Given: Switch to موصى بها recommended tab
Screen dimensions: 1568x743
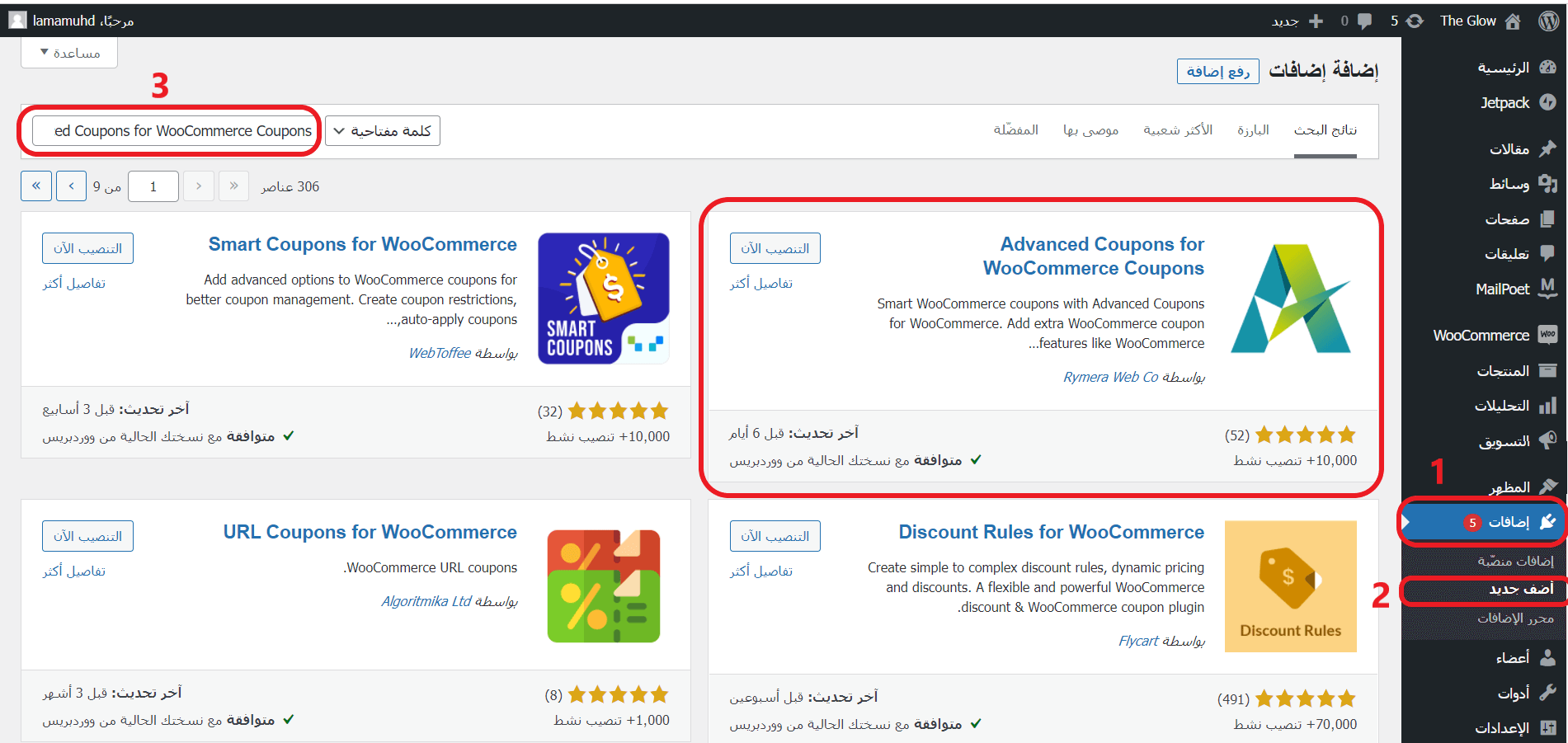Looking at the screenshot, I should (1091, 130).
